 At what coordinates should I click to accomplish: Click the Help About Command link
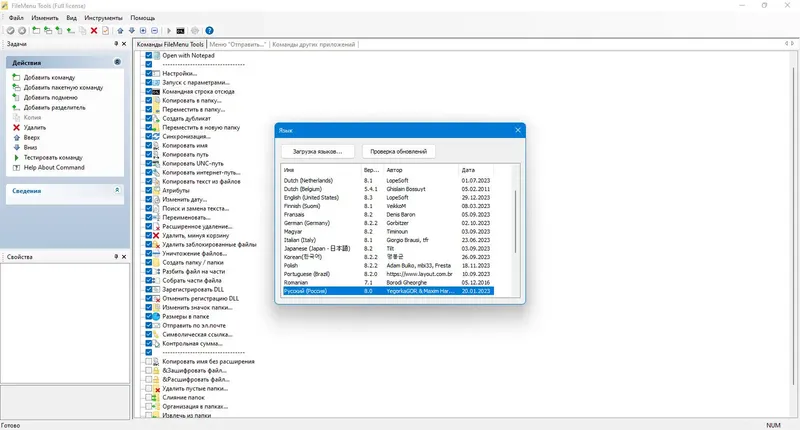54,167
